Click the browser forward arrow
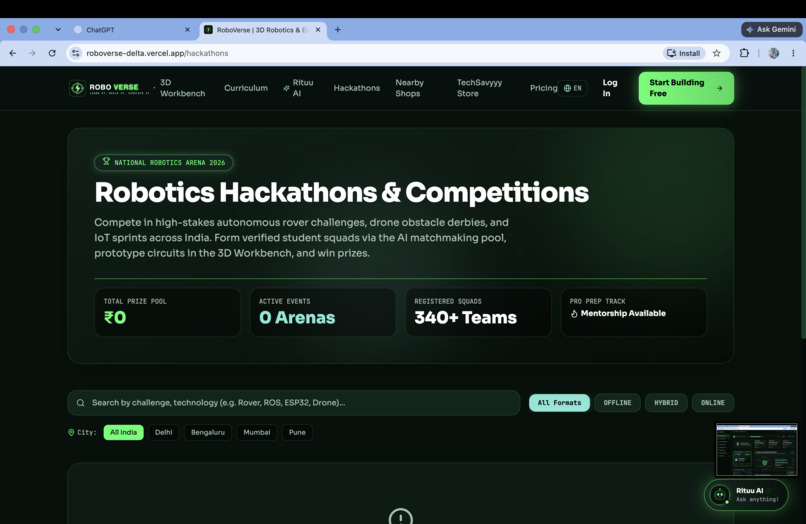 pyautogui.click(x=32, y=53)
